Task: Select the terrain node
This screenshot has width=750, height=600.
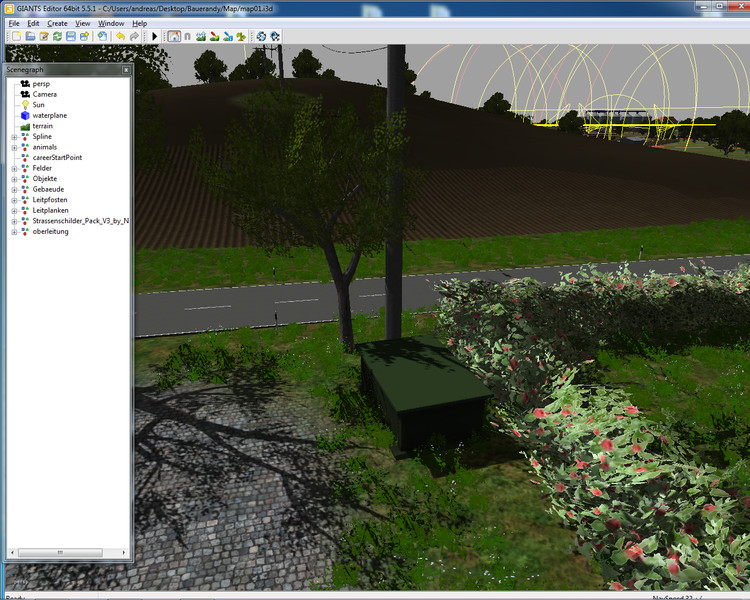Action: click(x=43, y=126)
